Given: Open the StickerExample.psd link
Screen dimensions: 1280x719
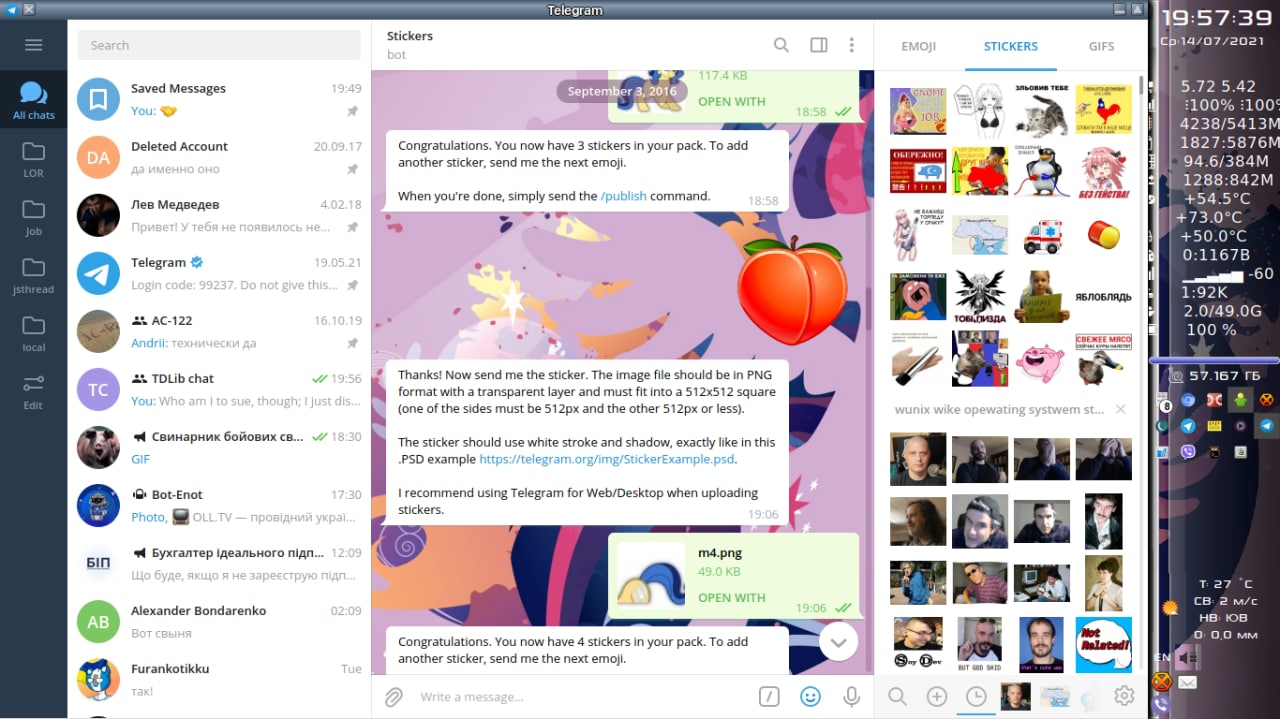Looking at the screenshot, I should [x=607, y=459].
